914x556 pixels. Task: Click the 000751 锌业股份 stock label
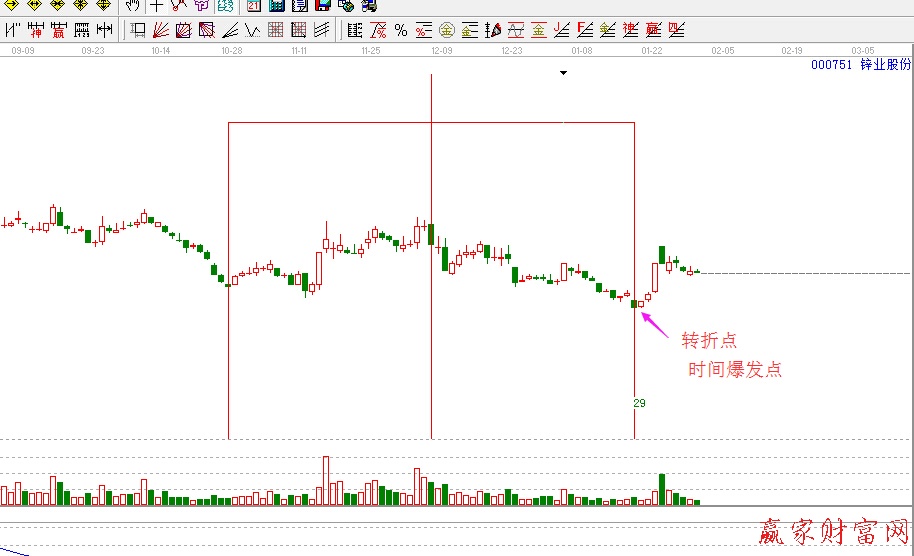(860, 64)
